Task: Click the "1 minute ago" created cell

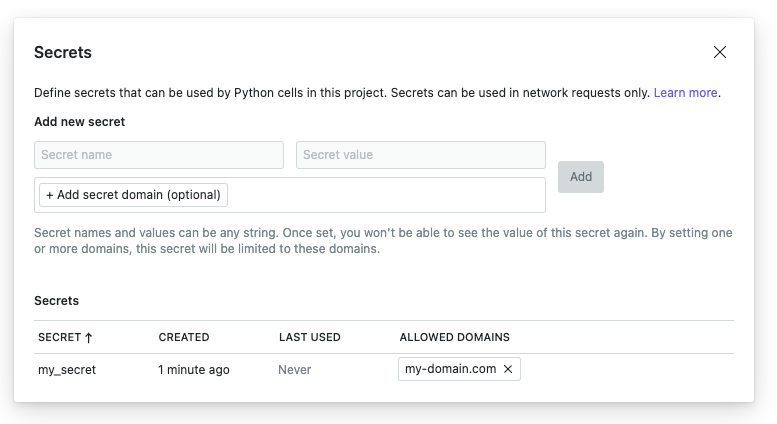Action: pos(194,370)
